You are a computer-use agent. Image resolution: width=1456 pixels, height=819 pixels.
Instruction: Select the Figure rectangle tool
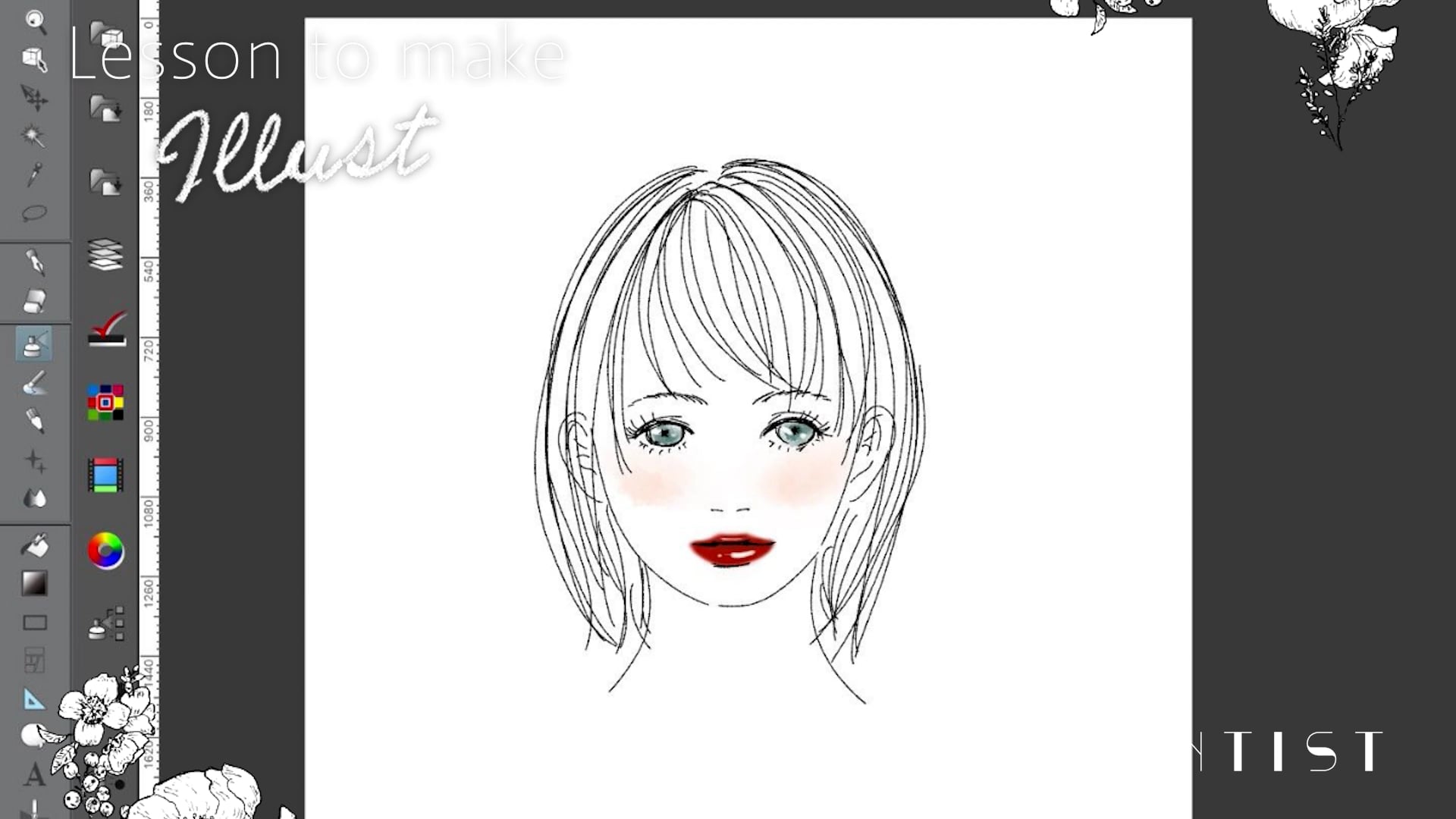(35, 623)
